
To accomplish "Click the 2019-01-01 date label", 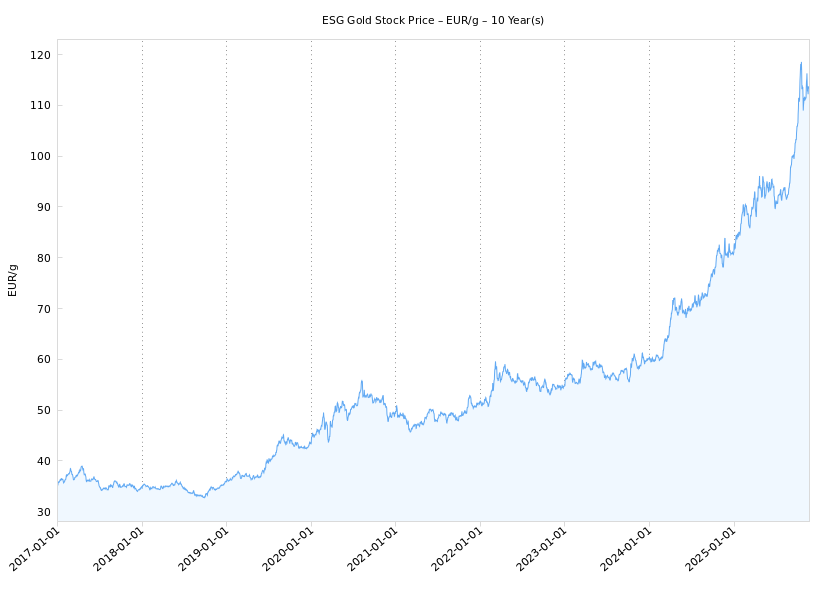I will (x=205, y=548).
